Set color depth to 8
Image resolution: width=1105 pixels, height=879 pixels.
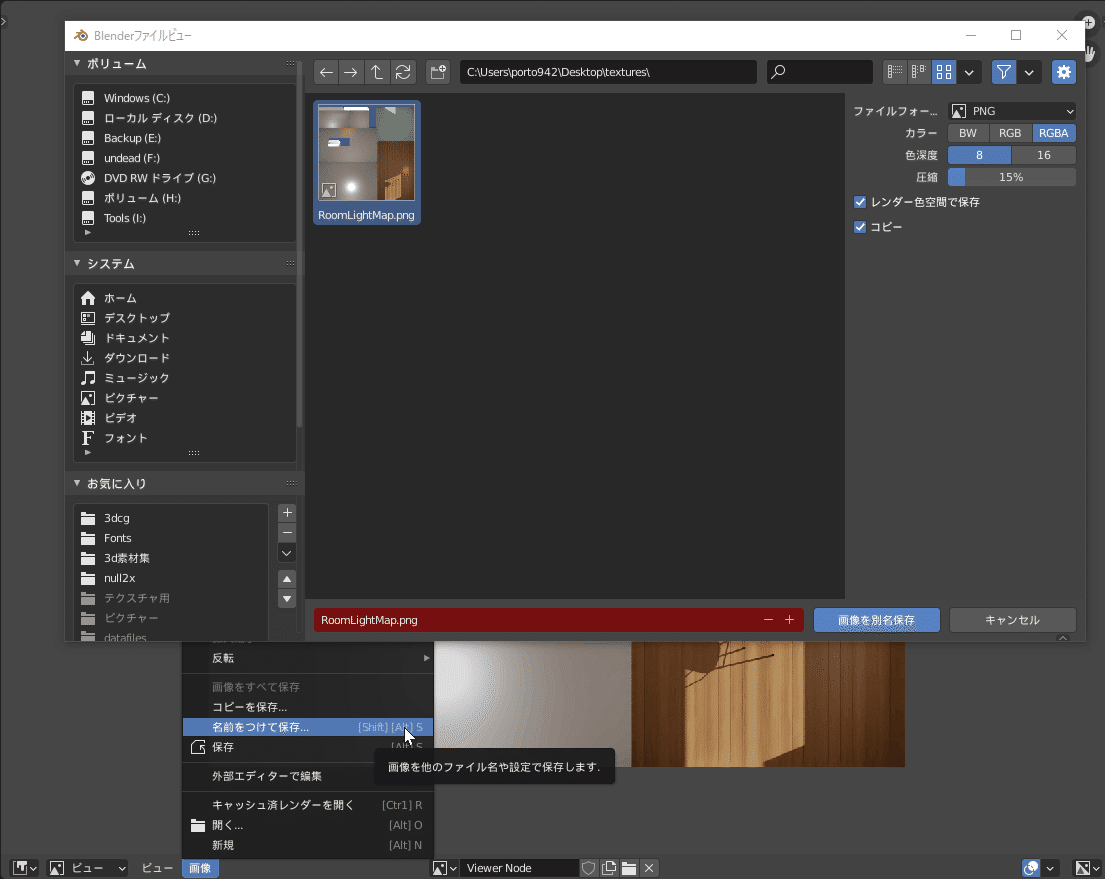979,155
